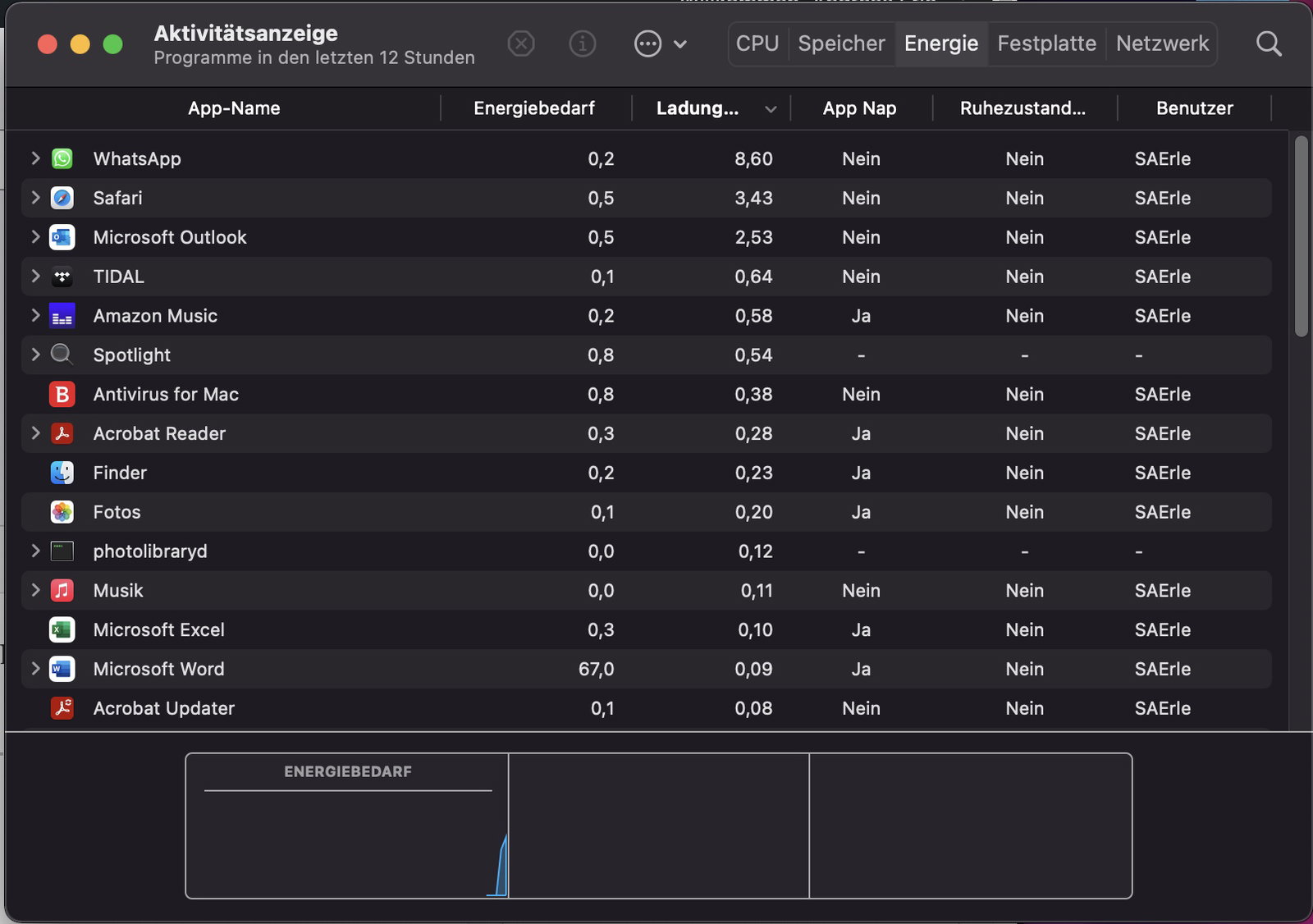This screenshot has height=924, width=1313.
Task: Click the search magnifier icon
Action: (1268, 43)
